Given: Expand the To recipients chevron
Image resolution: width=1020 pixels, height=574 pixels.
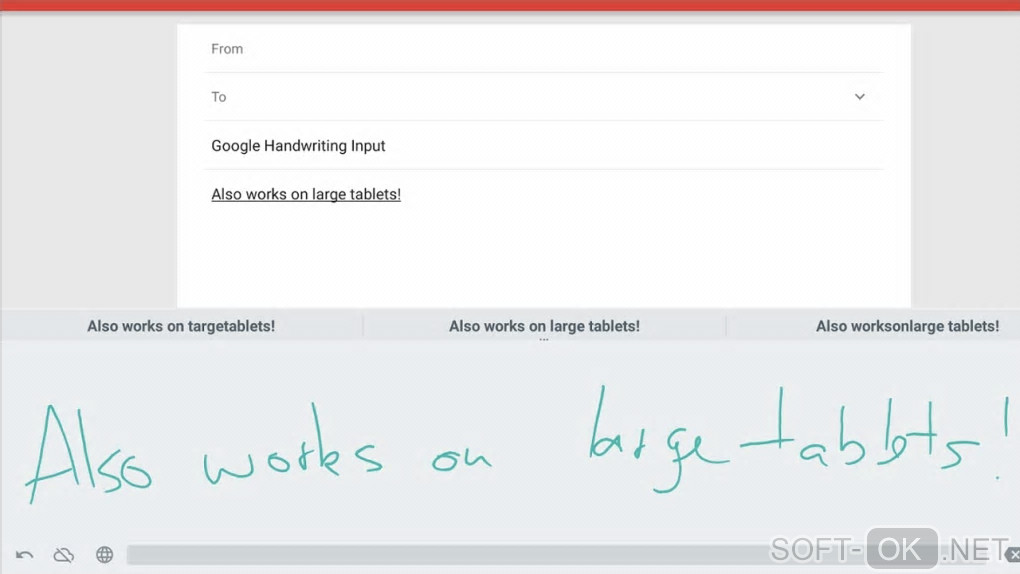Looking at the screenshot, I should [859, 97].
